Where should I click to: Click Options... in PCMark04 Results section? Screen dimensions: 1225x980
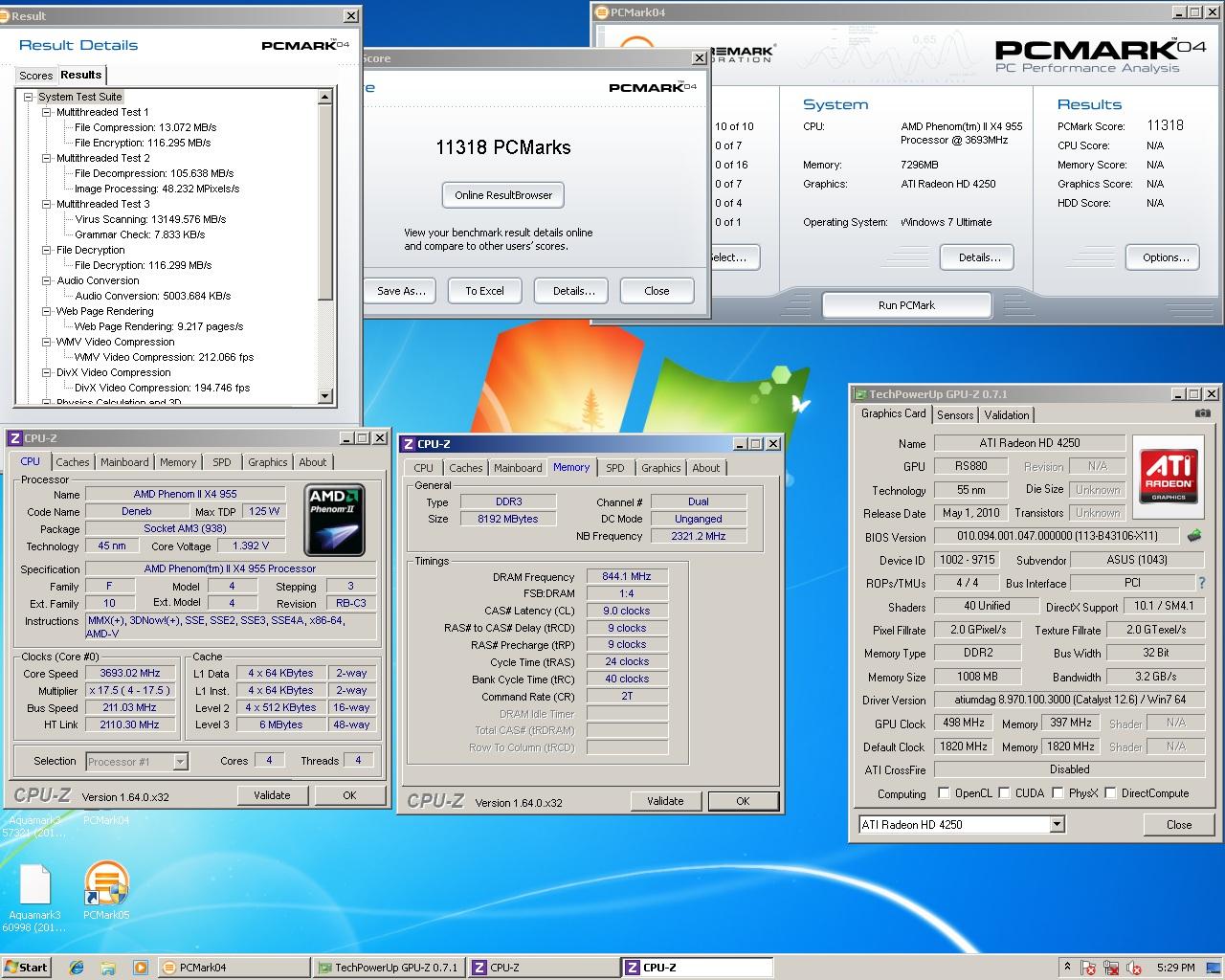[x=1165, y=257]
